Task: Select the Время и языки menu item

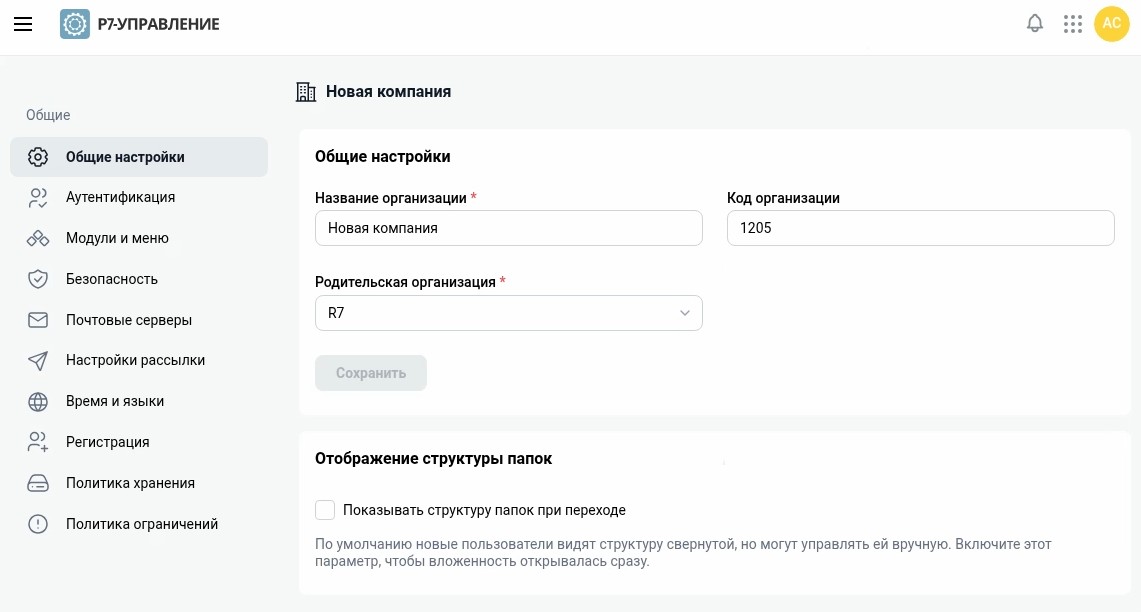Action: 139,401
